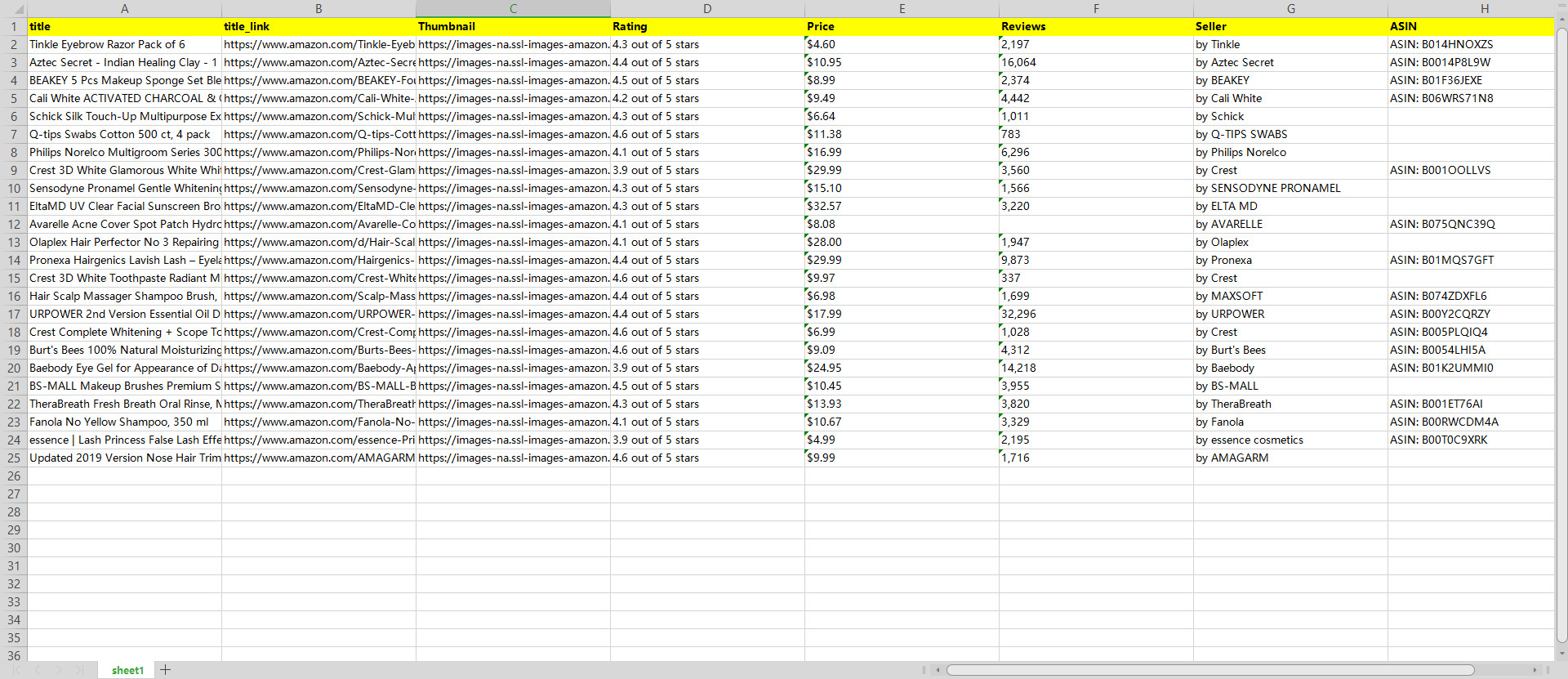This screenshot has height=679, width=1568.
Task: Select the 'title_link' header cell
Action: coord(318,26)
